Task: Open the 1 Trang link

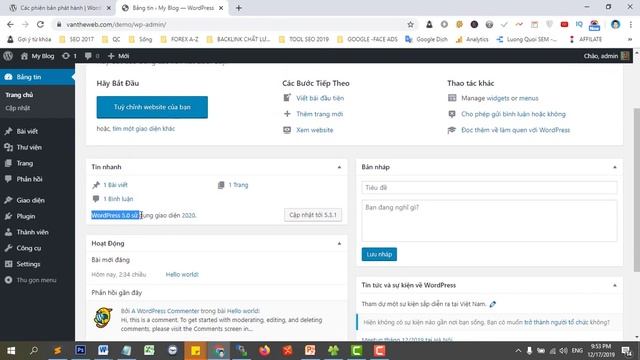Action: 238,185
